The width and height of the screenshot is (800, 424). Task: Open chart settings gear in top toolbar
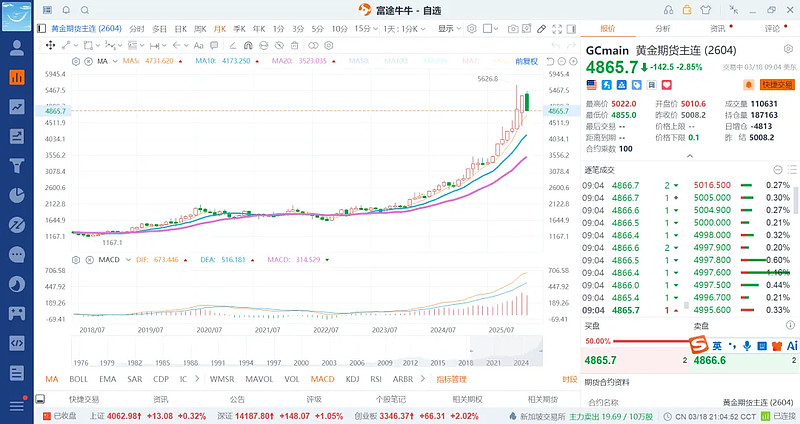point(472,29)
